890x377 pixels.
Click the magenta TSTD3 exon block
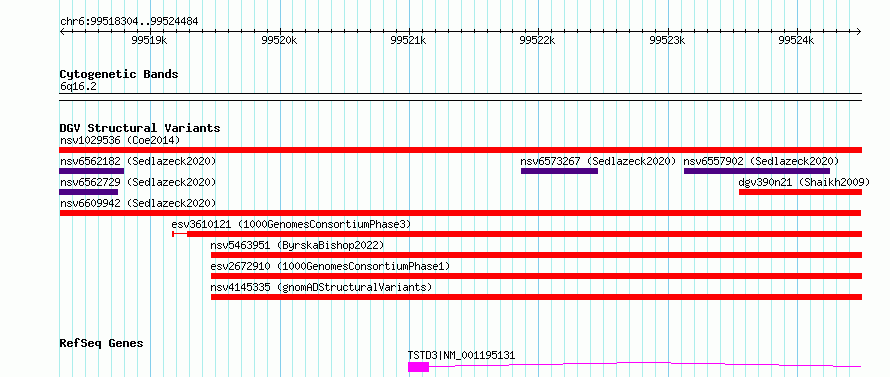(x=418, y=367)
